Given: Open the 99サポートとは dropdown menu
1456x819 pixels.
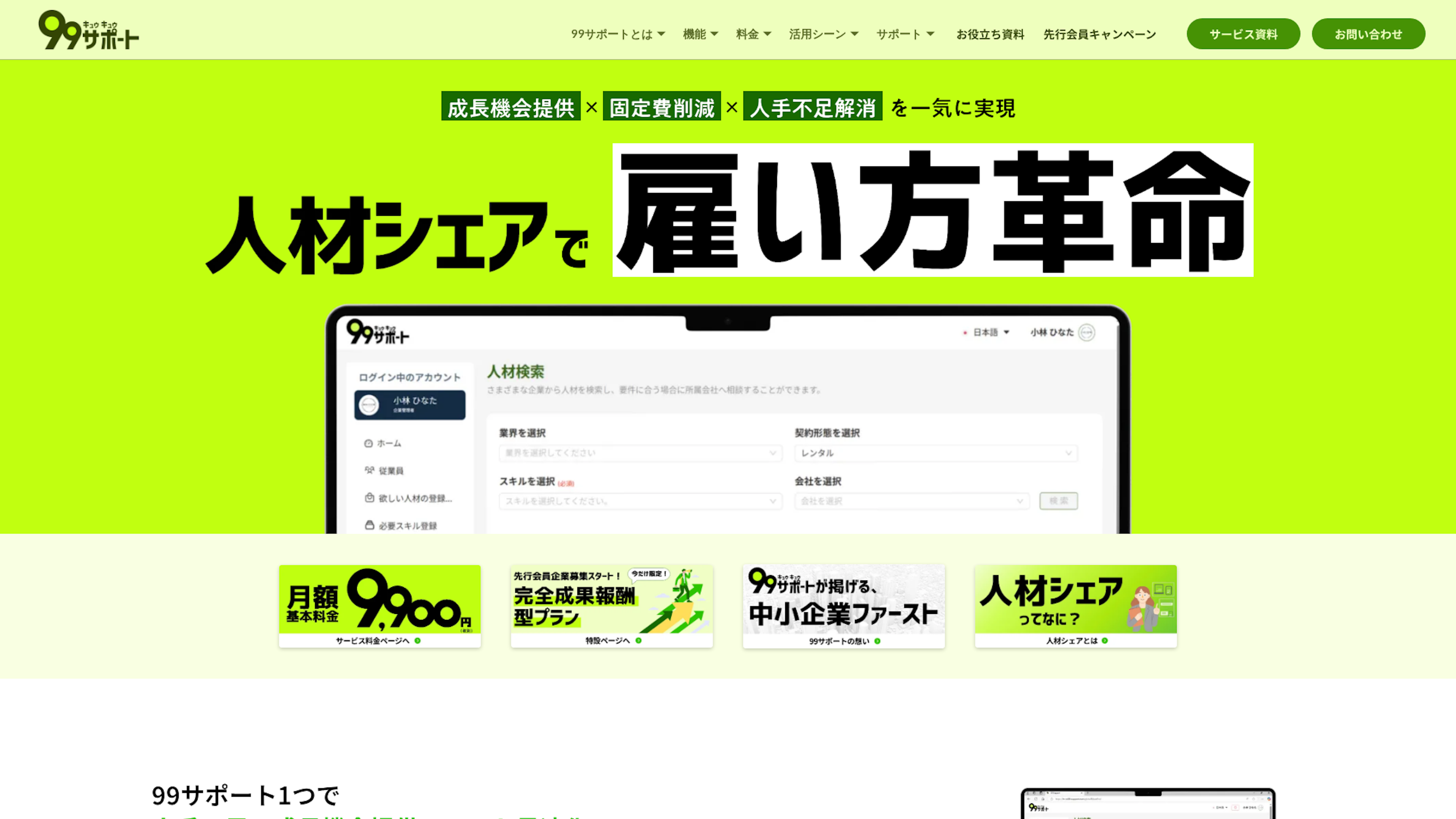Looking at the screenshot, I should (x=618, y=35).
